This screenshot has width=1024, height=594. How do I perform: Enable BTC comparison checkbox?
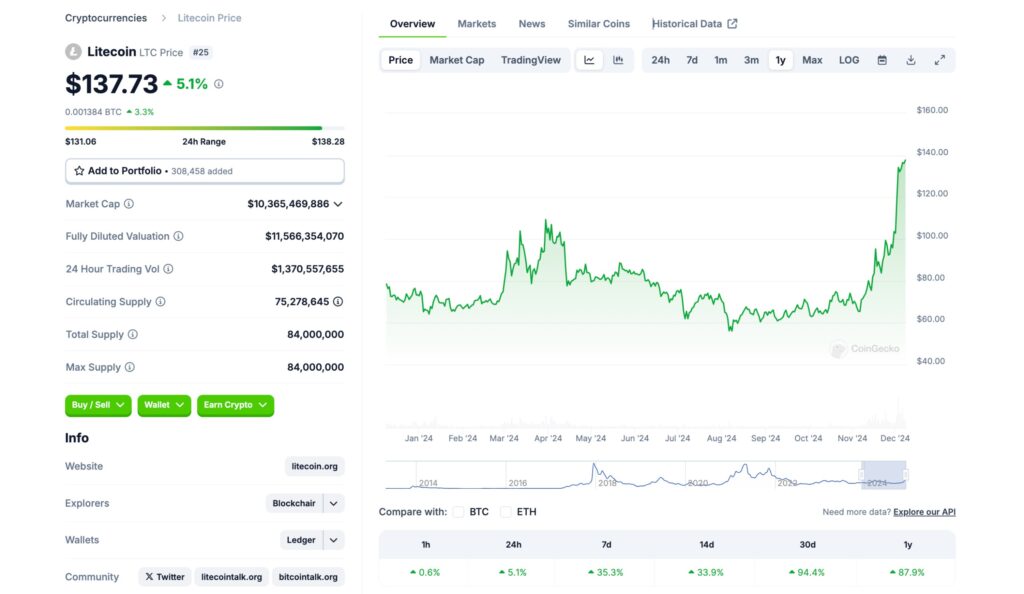(x=458, y=512)
